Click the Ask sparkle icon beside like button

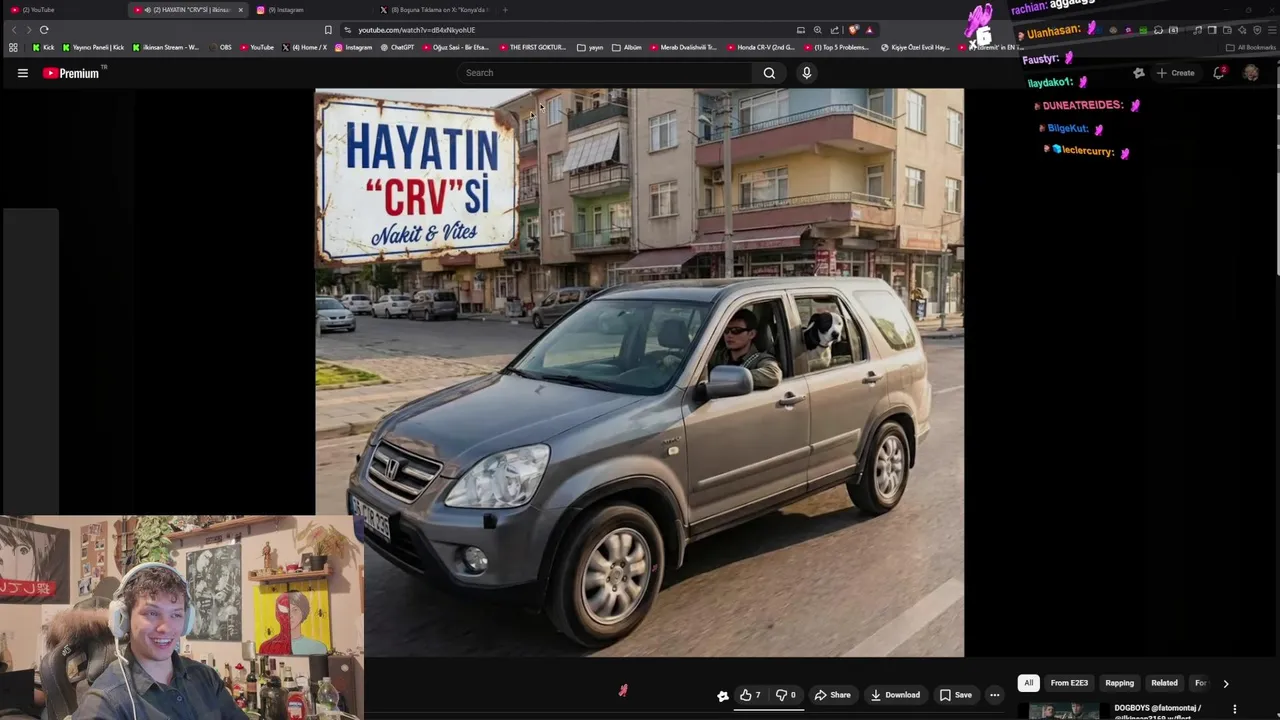[723, 696]
